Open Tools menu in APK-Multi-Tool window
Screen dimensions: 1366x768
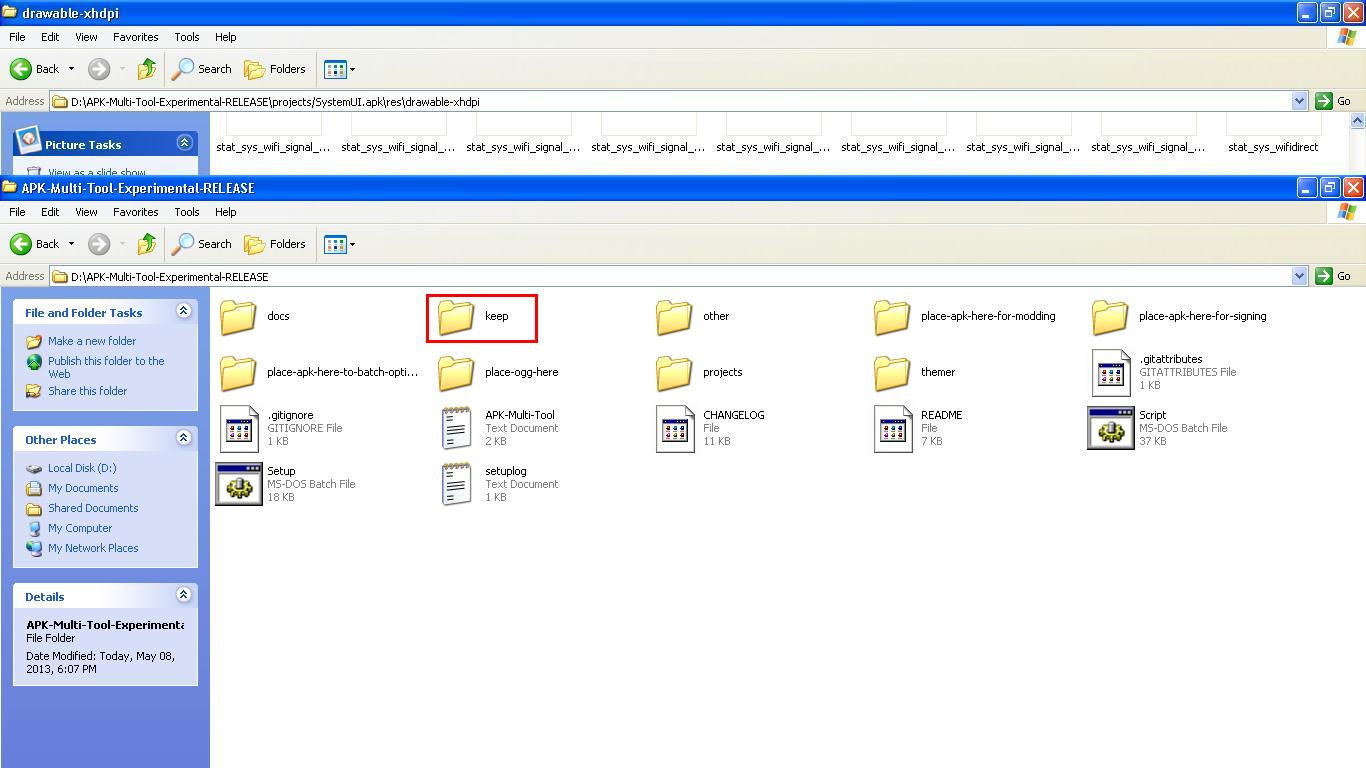(x=187, y=212)
